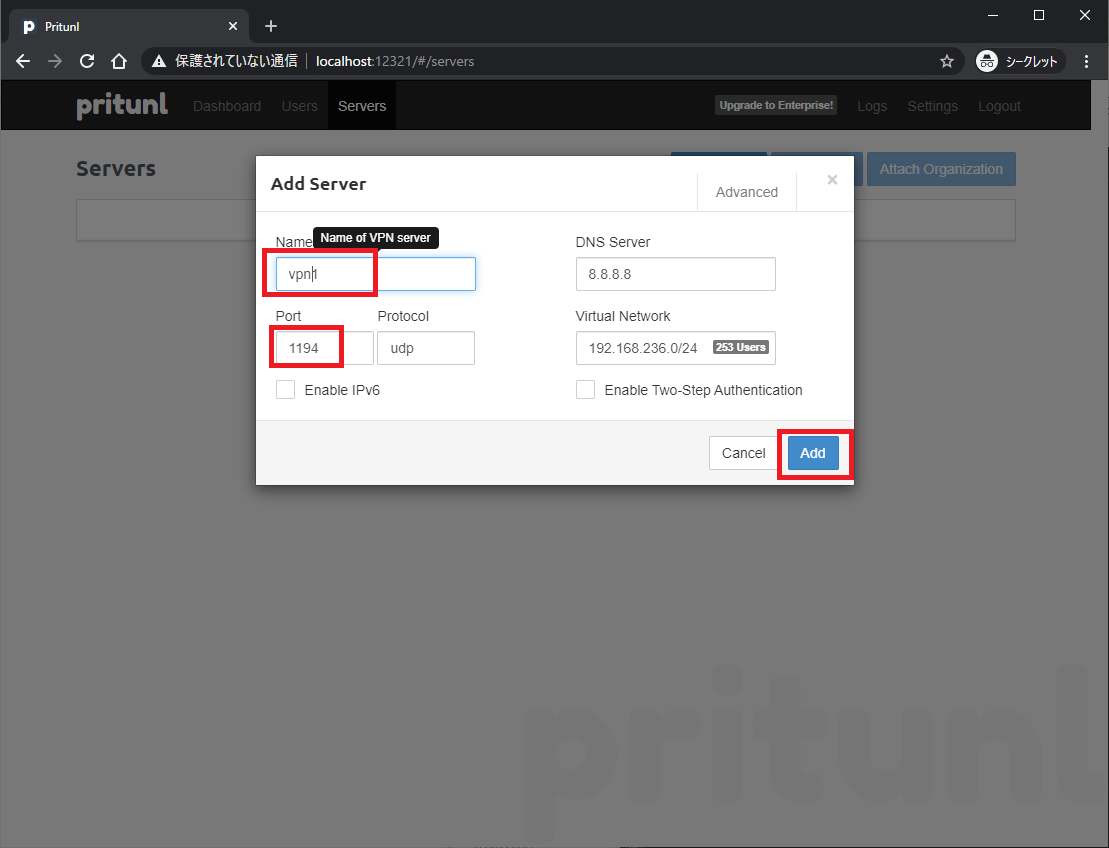Viewport: 1109px width, 848px height.
Task: Open the incognito profile icon
Action: tap(987, 62)
